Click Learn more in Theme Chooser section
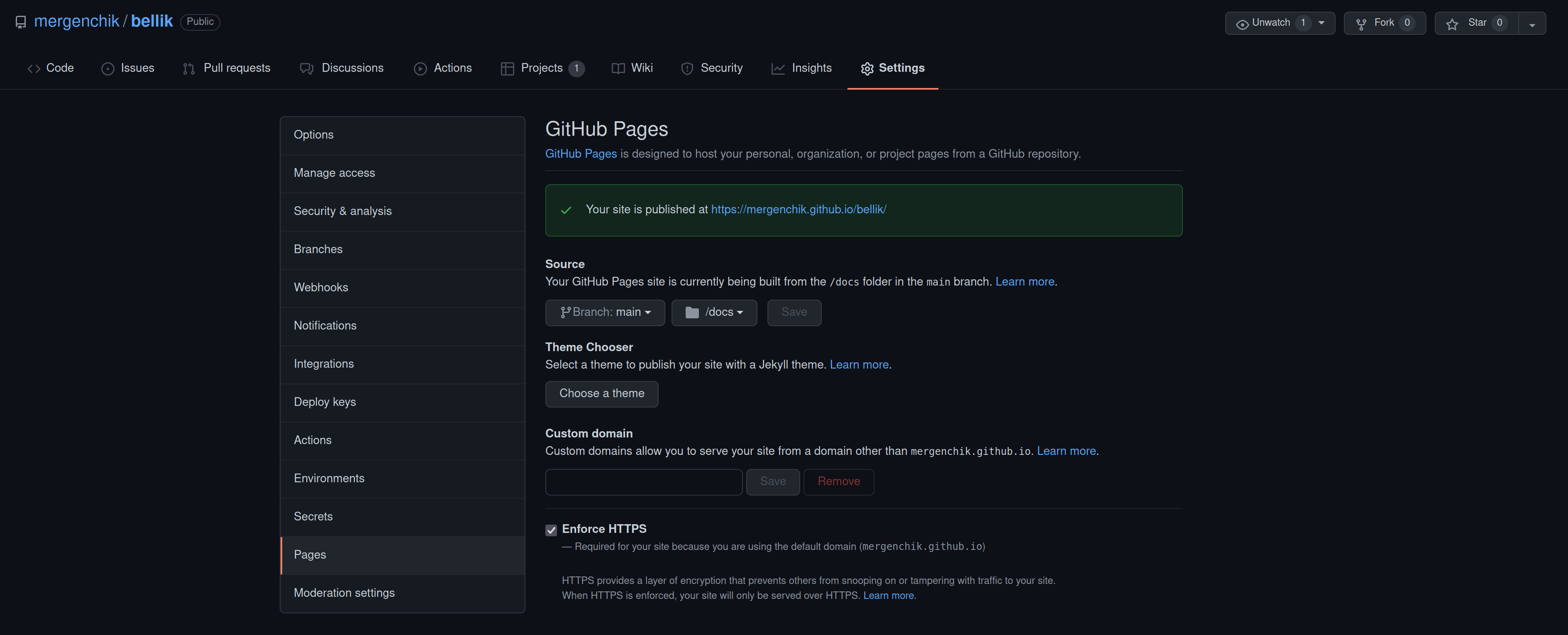Viewport: 1568px width, 635px height. 859,365
